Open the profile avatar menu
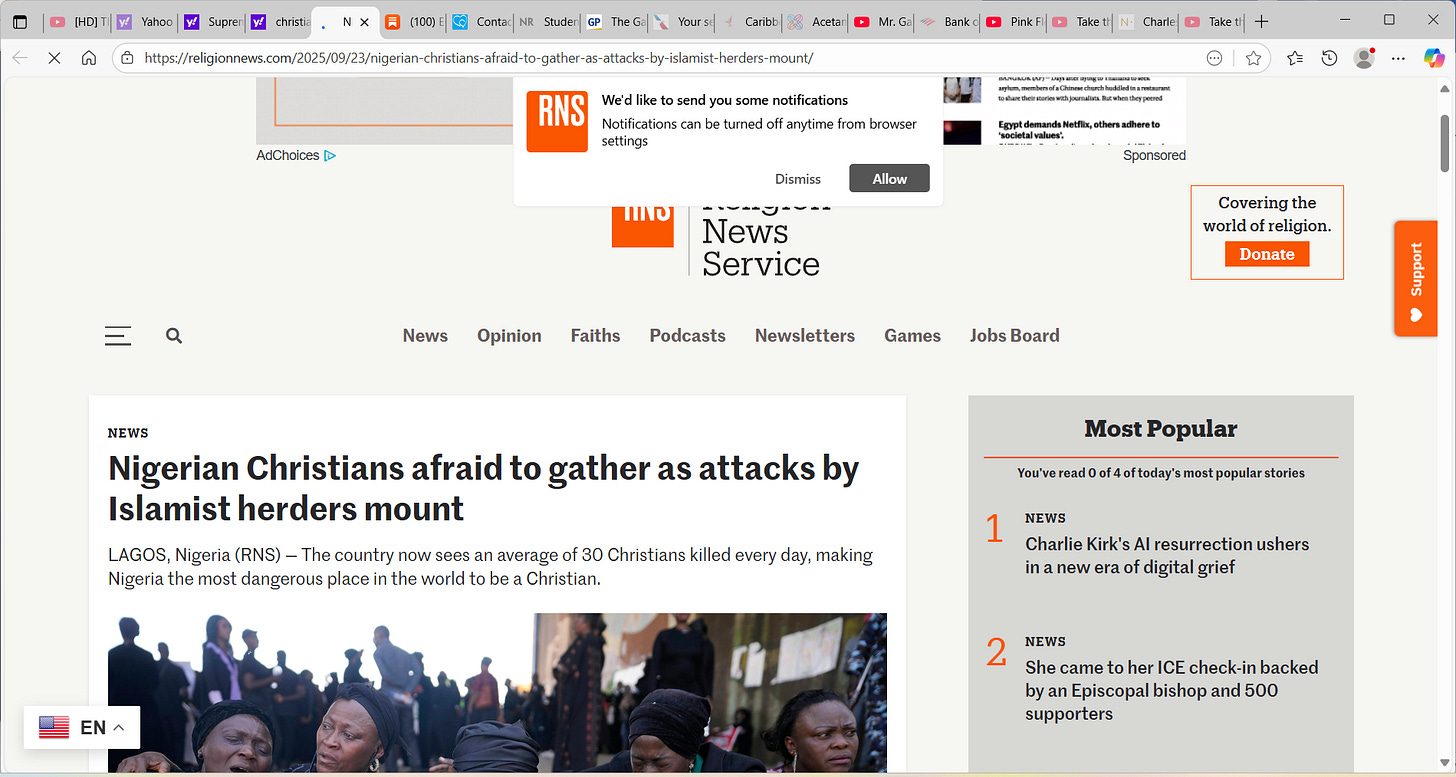Viewport: 1456px width, 777px height. [1364, 58]
